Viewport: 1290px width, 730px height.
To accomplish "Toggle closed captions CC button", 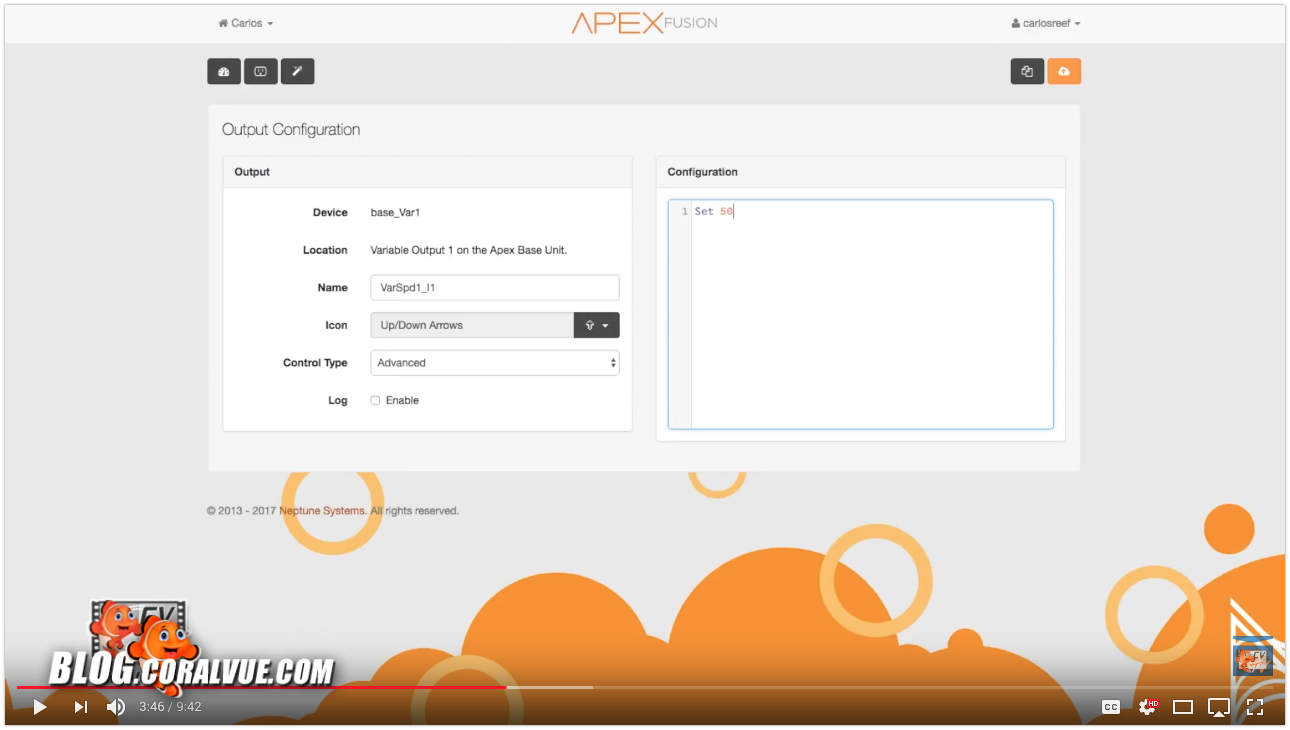I will tap(1111, 707).
